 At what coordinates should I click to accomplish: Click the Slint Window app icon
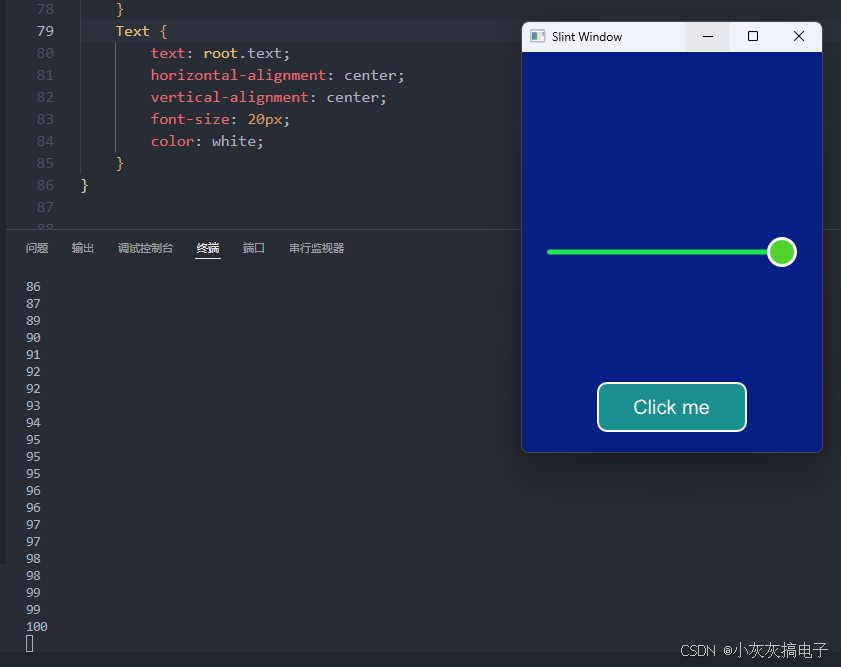537,36
